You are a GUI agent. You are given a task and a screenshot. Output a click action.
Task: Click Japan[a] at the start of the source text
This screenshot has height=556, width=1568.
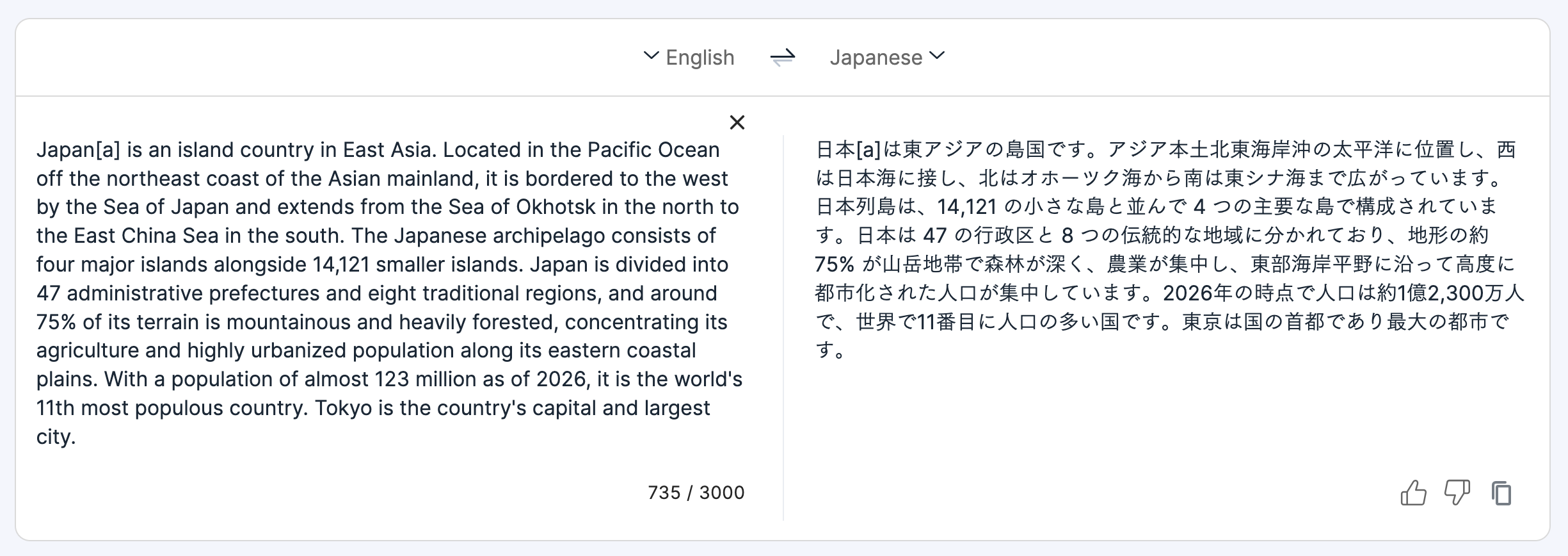point(78,150)
